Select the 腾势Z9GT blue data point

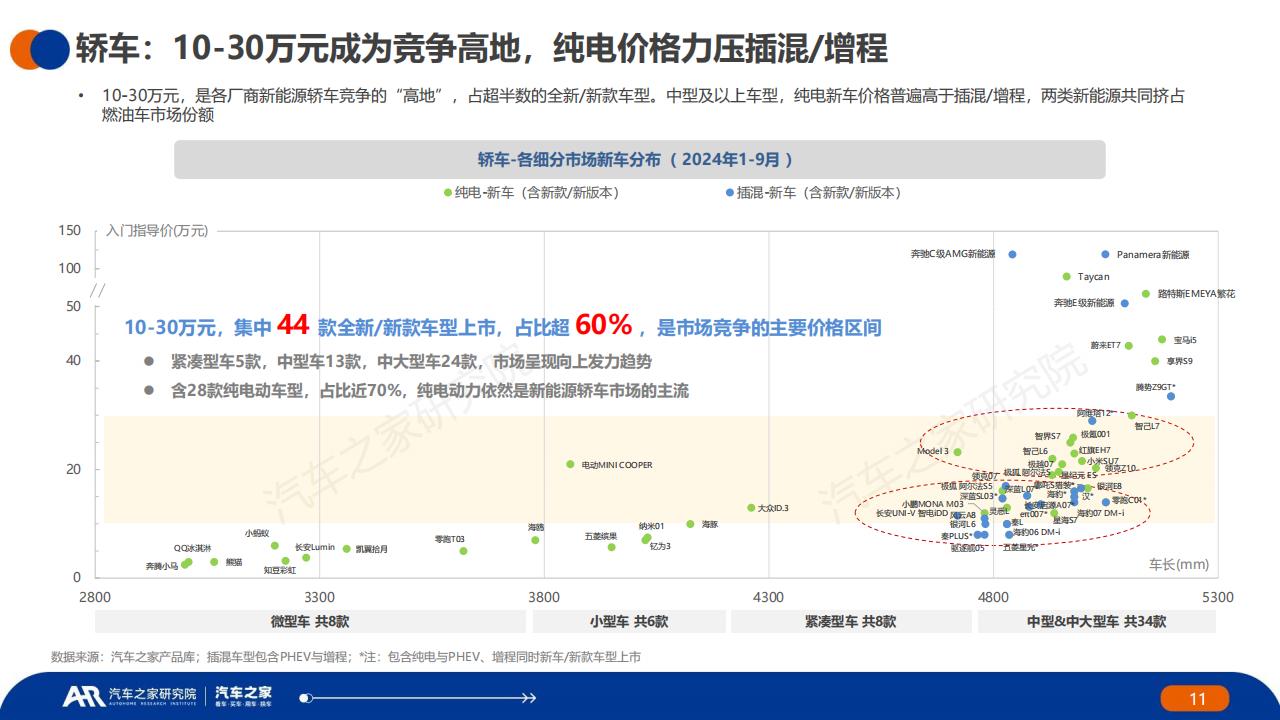[x=1171, y=397]
